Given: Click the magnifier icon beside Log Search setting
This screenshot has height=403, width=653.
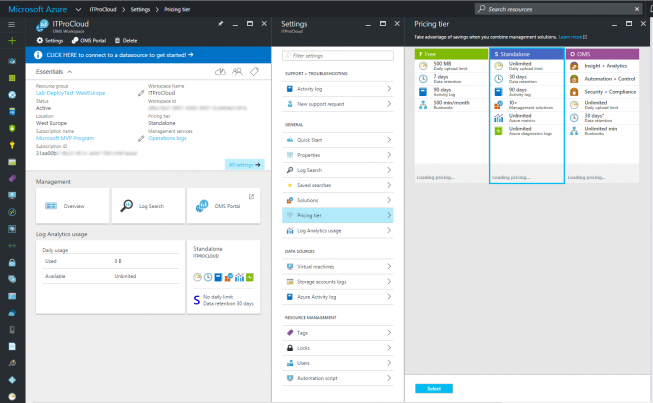Looking at the screenshot, I should 290,170.
